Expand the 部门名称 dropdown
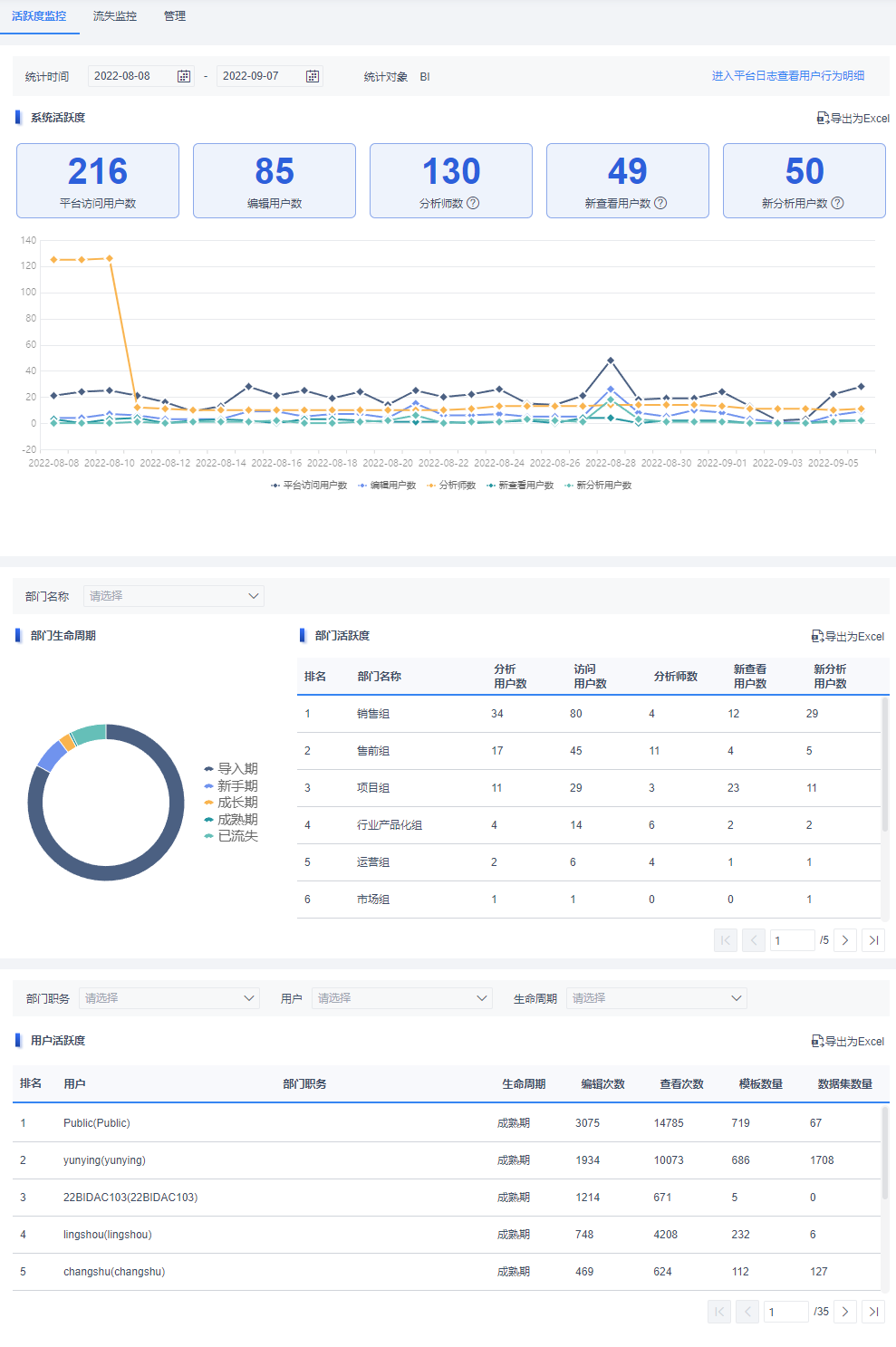 pyautogui.click(x=174, y=596)
